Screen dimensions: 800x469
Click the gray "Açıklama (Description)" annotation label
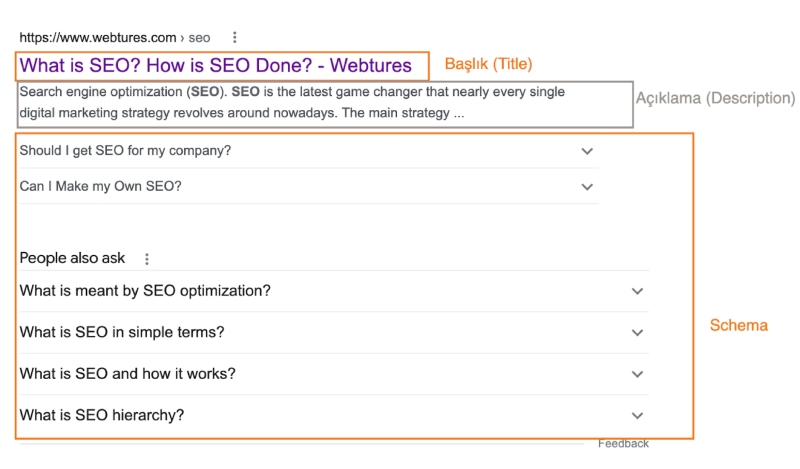[715, 98]
